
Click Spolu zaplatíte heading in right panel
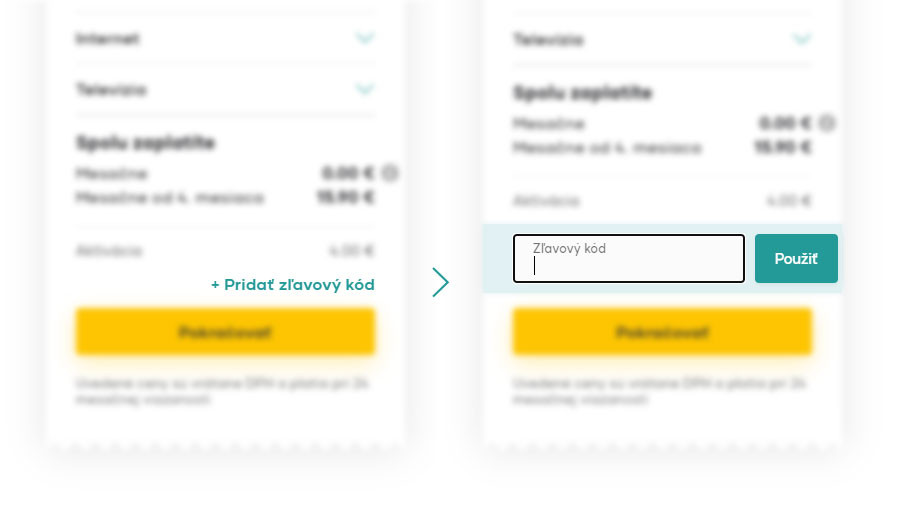(x=583, y=92)
